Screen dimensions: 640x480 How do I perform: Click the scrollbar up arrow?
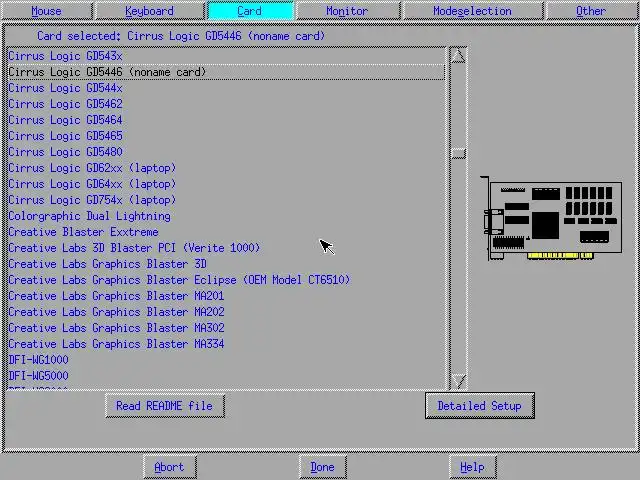tap(458, 56)
